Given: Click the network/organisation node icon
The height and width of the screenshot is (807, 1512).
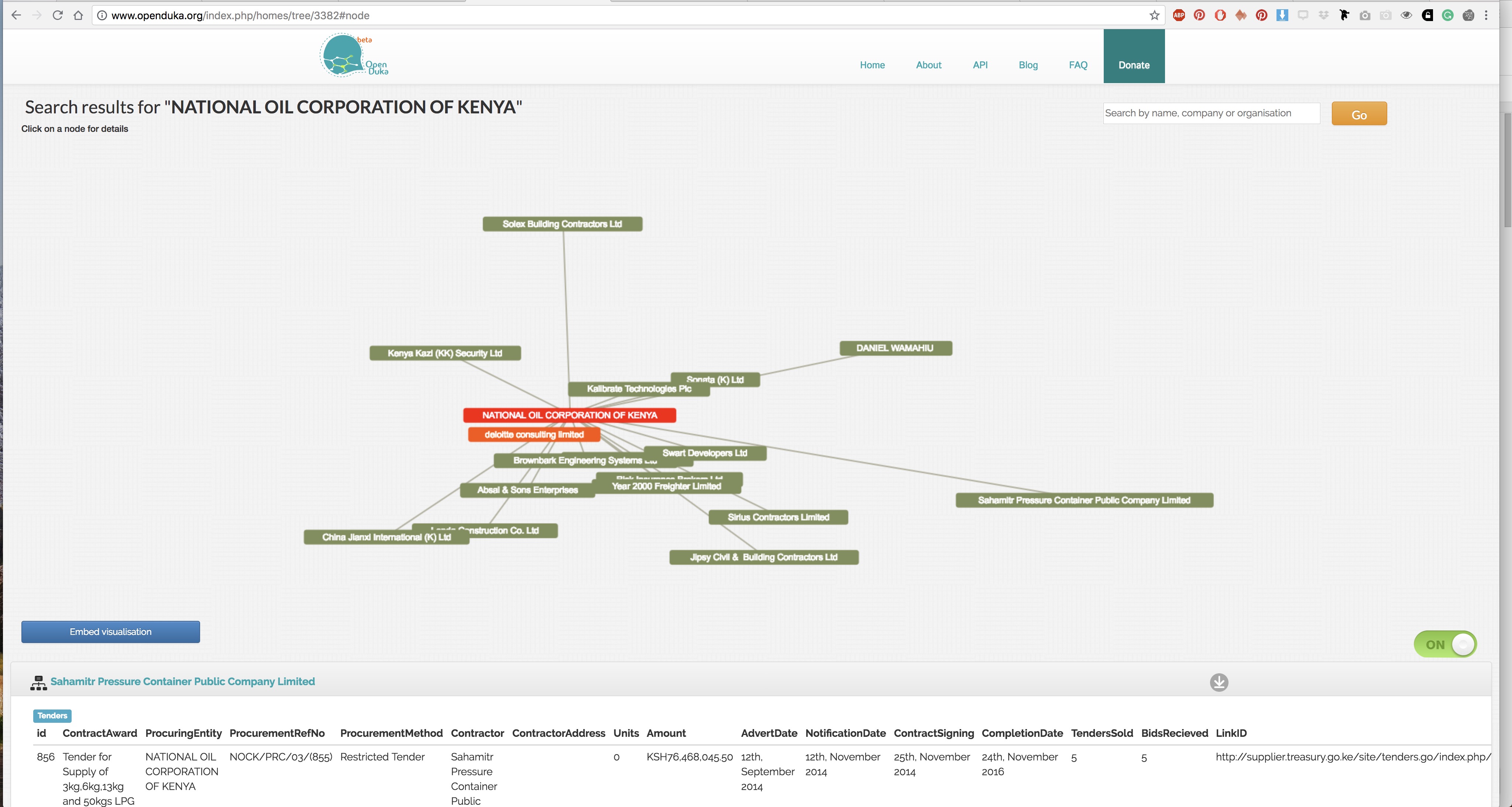Looking at the screenshot, I should [x=38, y=681].
